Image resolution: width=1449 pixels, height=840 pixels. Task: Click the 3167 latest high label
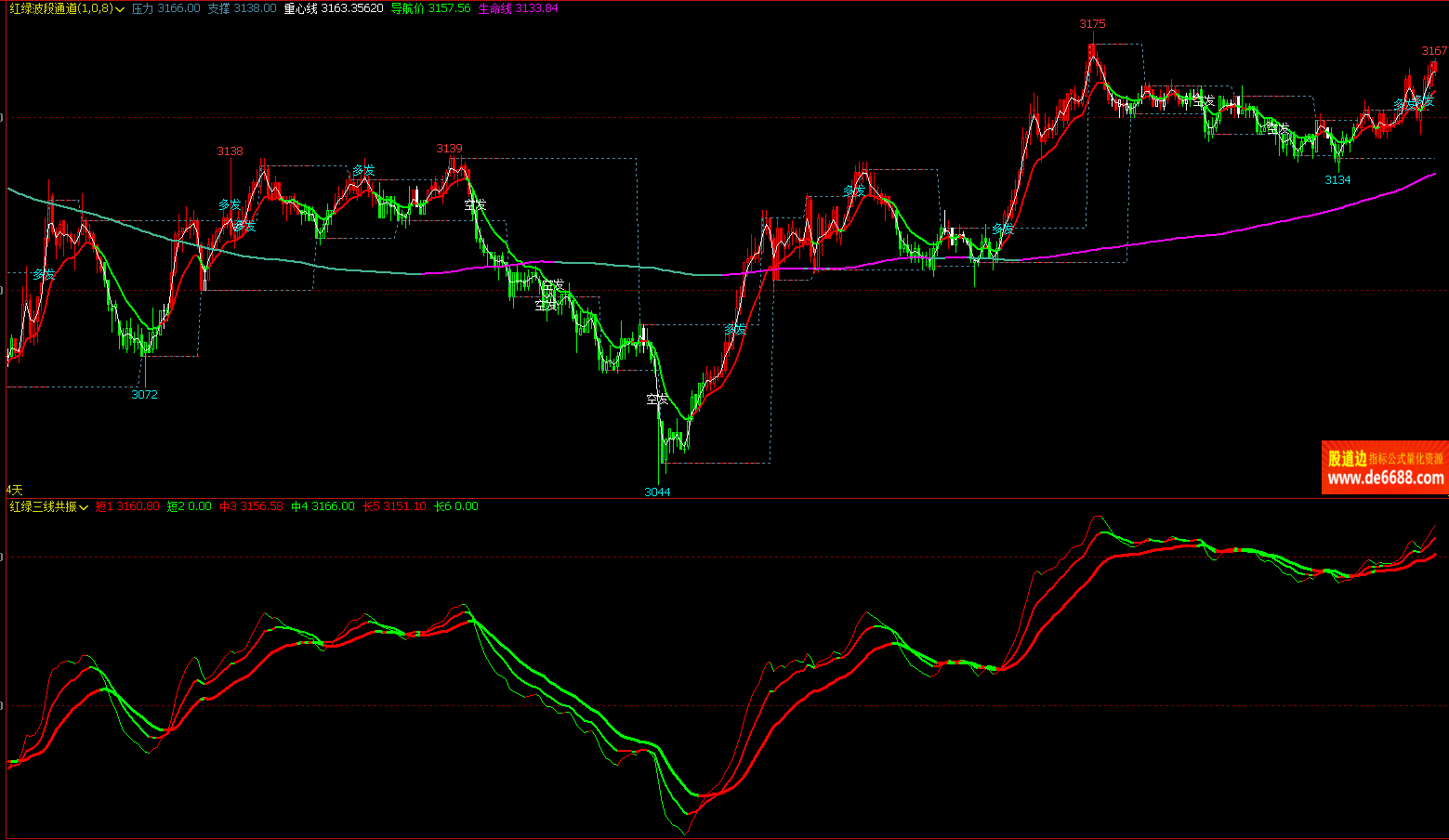tap(1433, 51)
